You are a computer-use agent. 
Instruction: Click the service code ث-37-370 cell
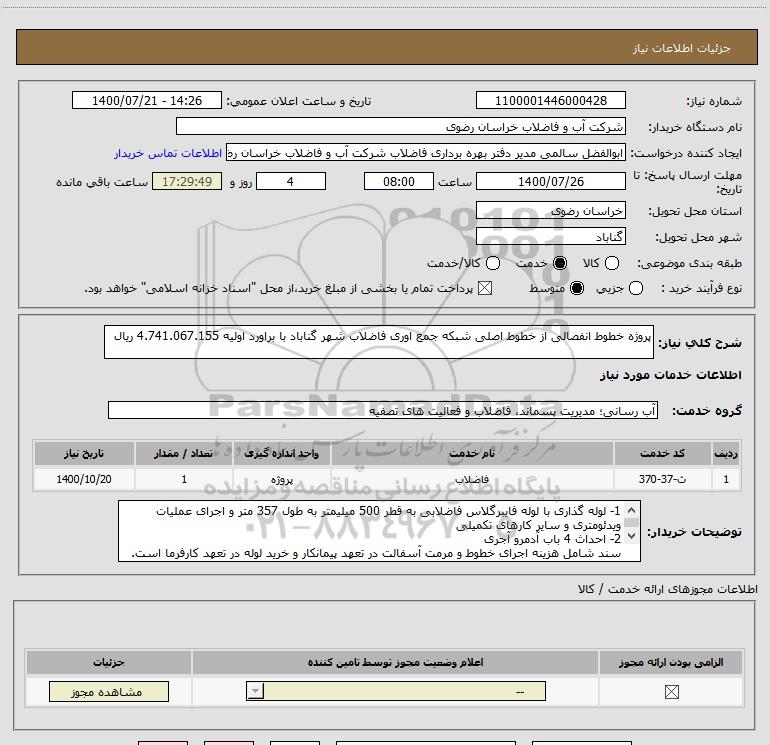point(662,479)
